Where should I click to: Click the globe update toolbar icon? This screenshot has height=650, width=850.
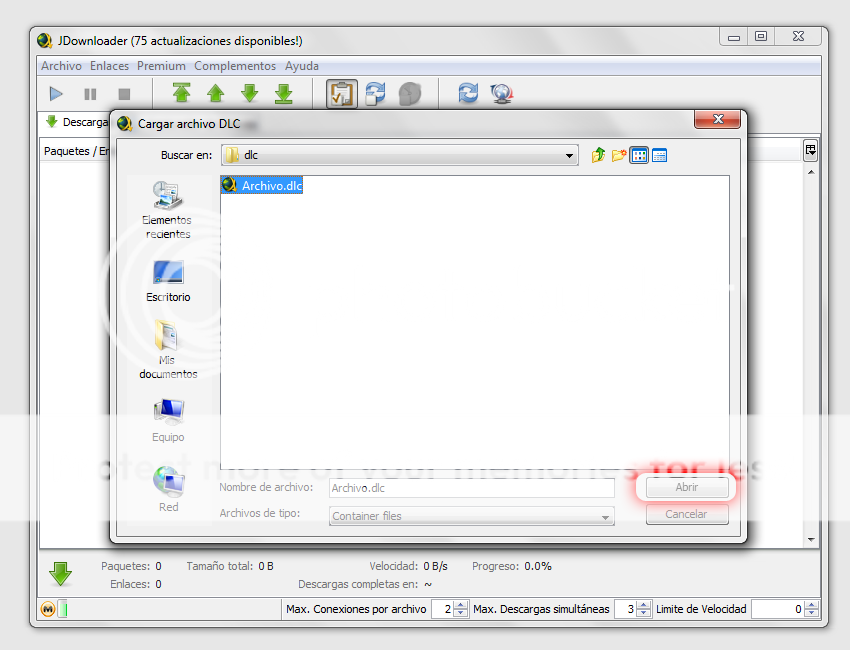(x=502, y=93)
